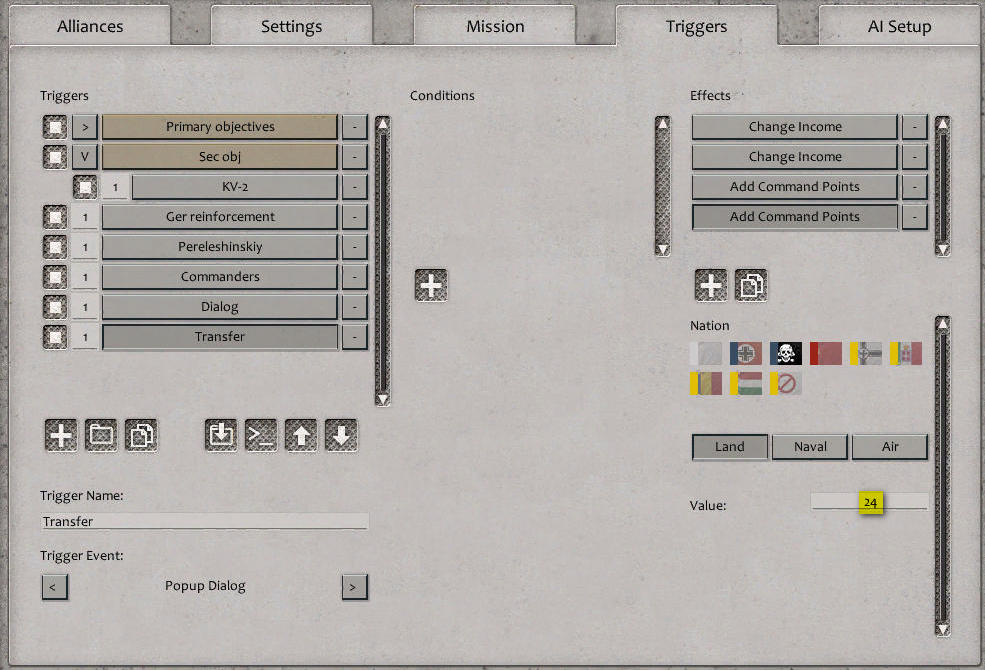
Task: Go to next Trigger Event option
Action: (354, 587)
